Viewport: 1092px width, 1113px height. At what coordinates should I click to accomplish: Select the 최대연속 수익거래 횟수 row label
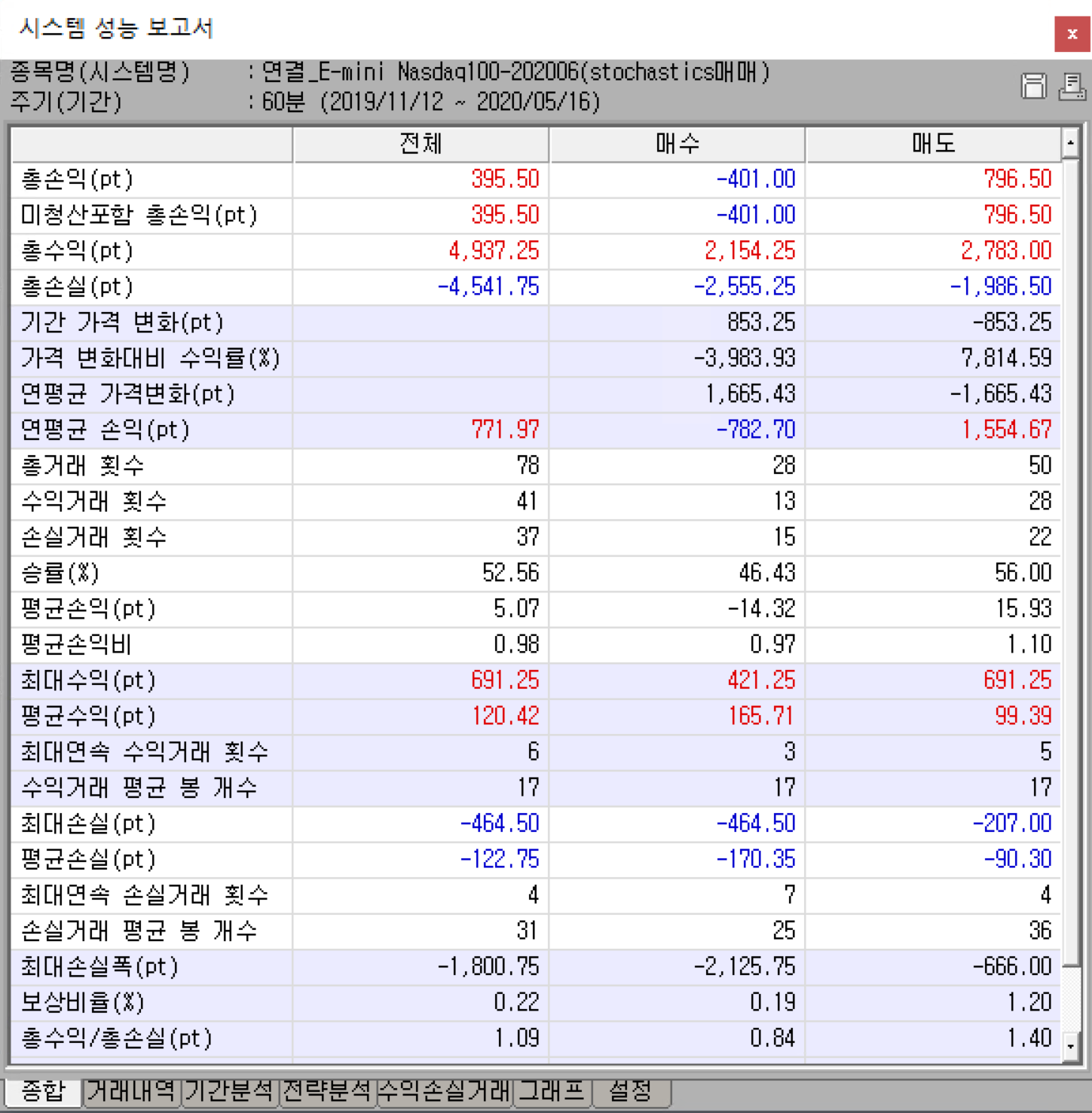144,752
